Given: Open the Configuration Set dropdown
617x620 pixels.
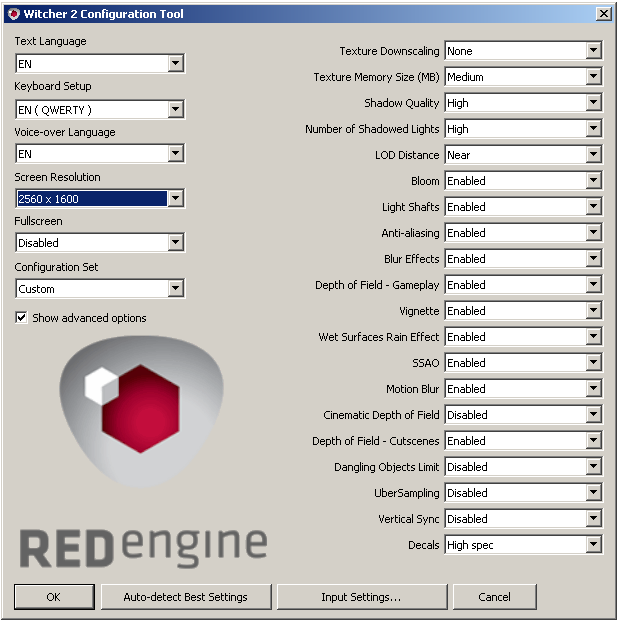Looking at the screenshot, I should click(x=100, y=289).
